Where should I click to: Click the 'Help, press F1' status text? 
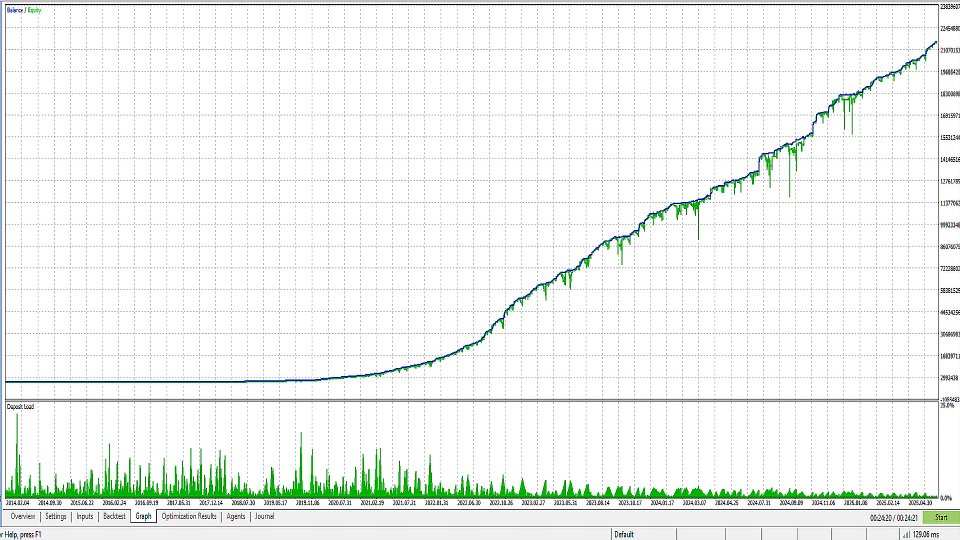coord(21,534)
